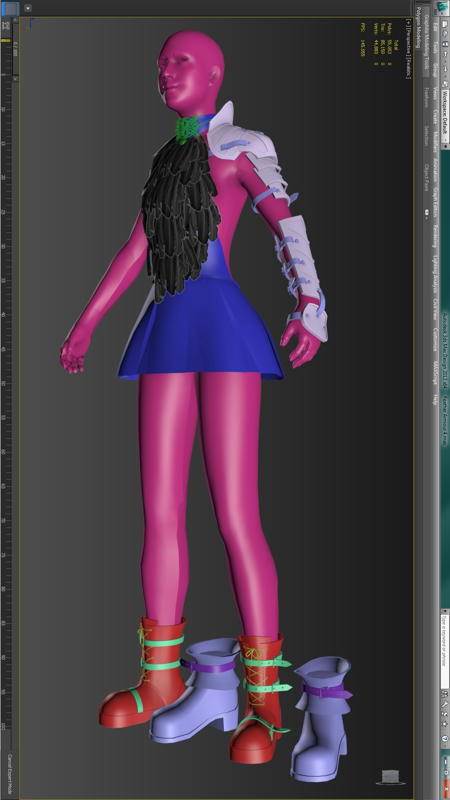Click the ViewCube in the viewport
Image resolution: width=450 pixels, height=800 pixels.
[x=390, y=777]
